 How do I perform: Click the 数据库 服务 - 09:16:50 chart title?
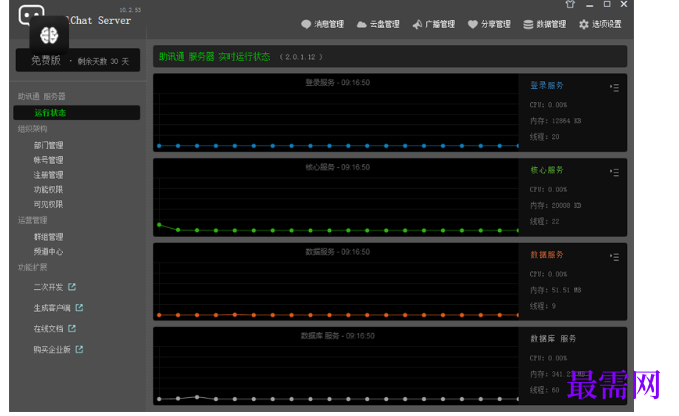tap(338, 335)
